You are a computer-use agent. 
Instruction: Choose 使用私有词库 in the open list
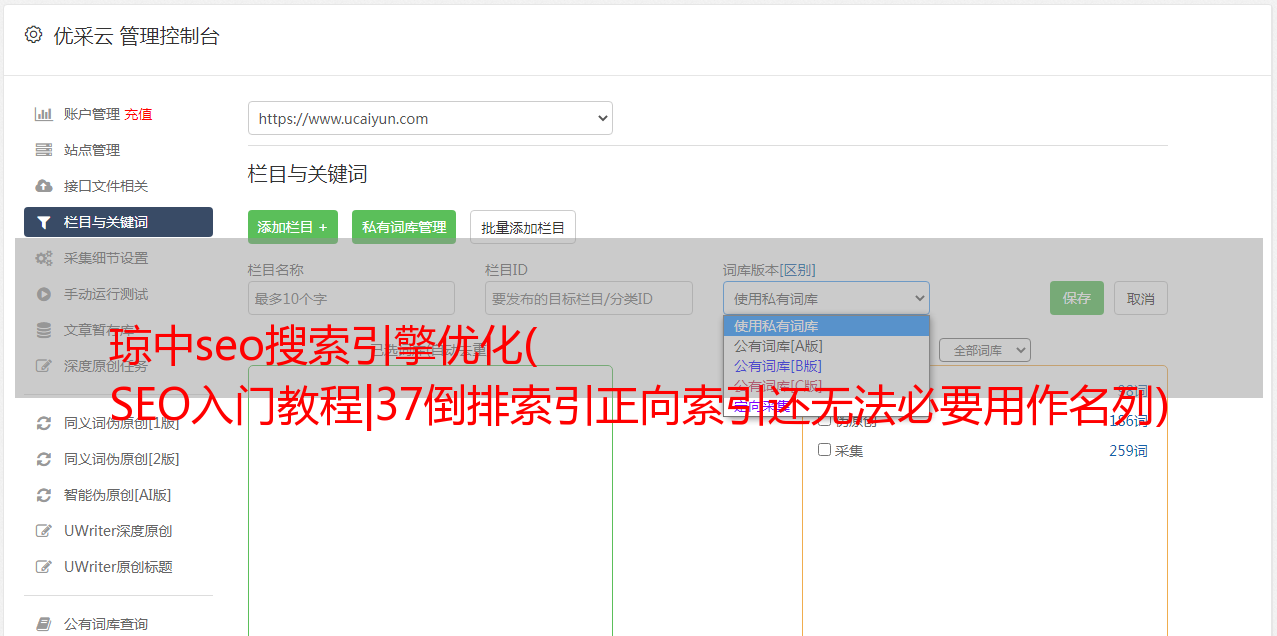point(826,326)
